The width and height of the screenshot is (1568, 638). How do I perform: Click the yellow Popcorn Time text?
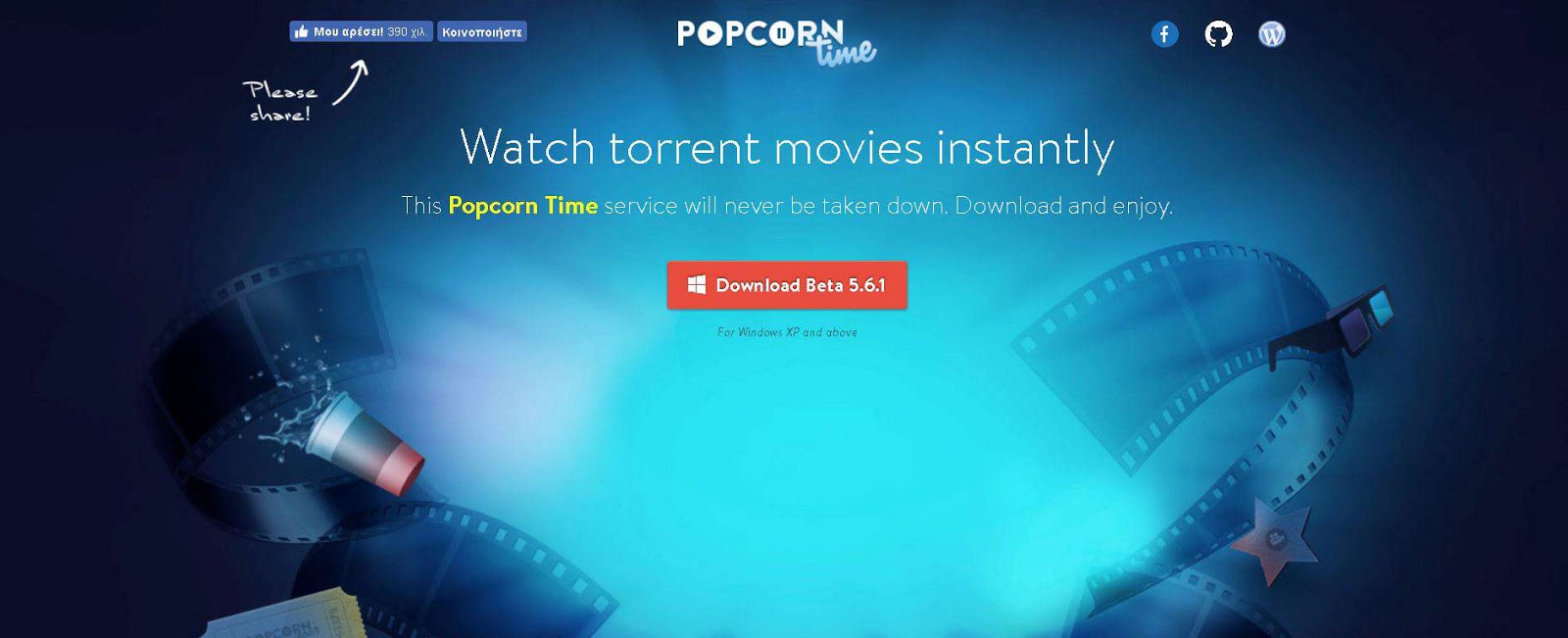pos(522,206)
